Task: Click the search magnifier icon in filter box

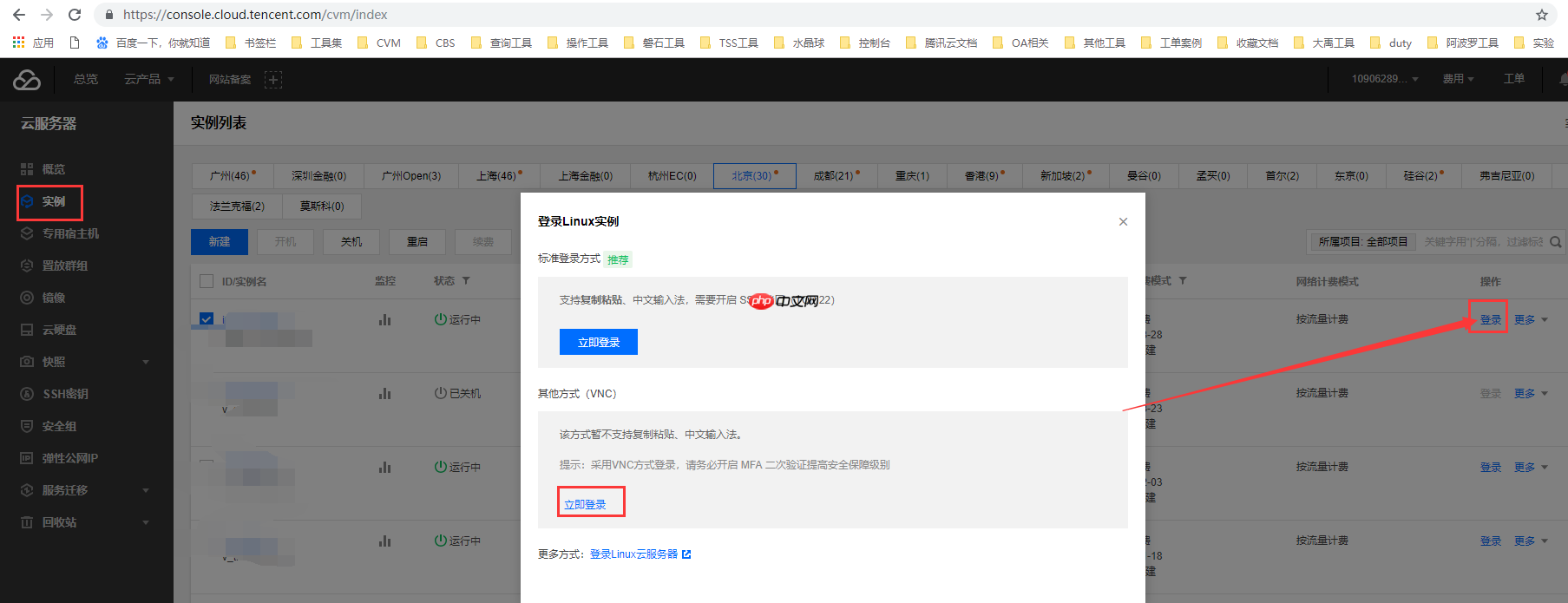Action: pos(1555,242)
